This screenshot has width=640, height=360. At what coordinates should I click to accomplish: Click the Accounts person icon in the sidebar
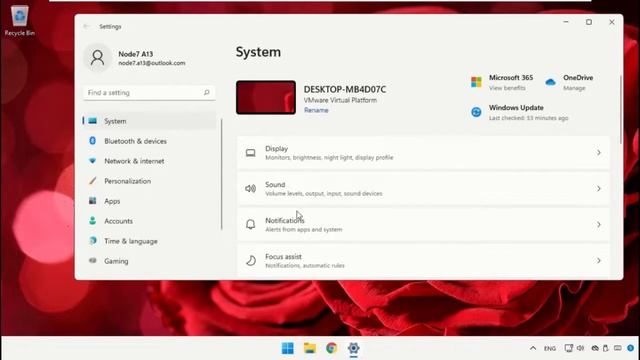[x=93, y=221]
